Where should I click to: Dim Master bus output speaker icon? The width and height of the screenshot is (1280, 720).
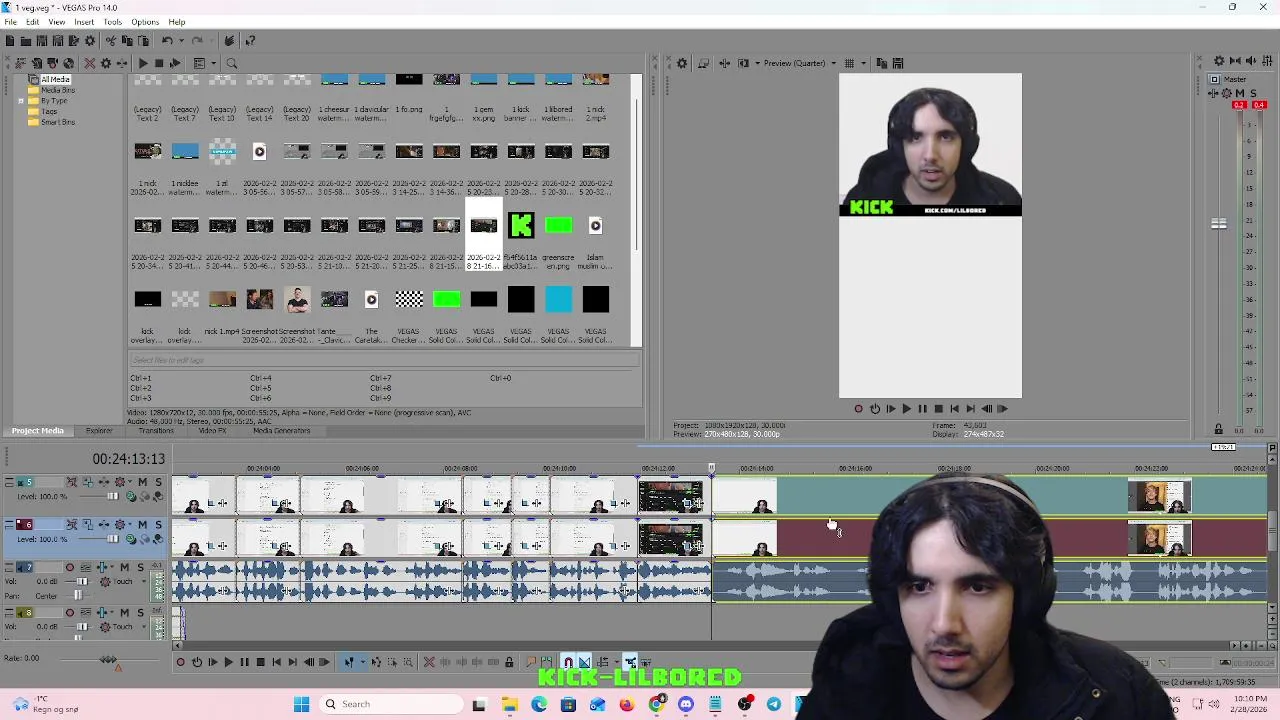pyautogui.click(x=1251, y=61)
